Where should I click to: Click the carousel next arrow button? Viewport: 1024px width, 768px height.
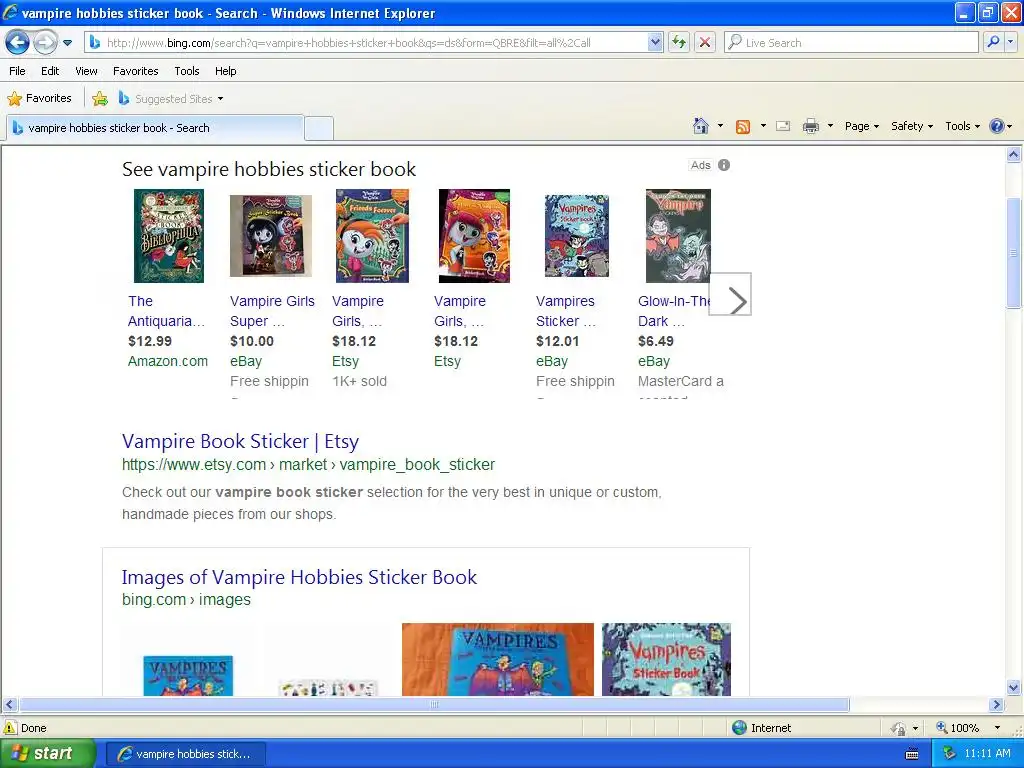pos(730,294)
